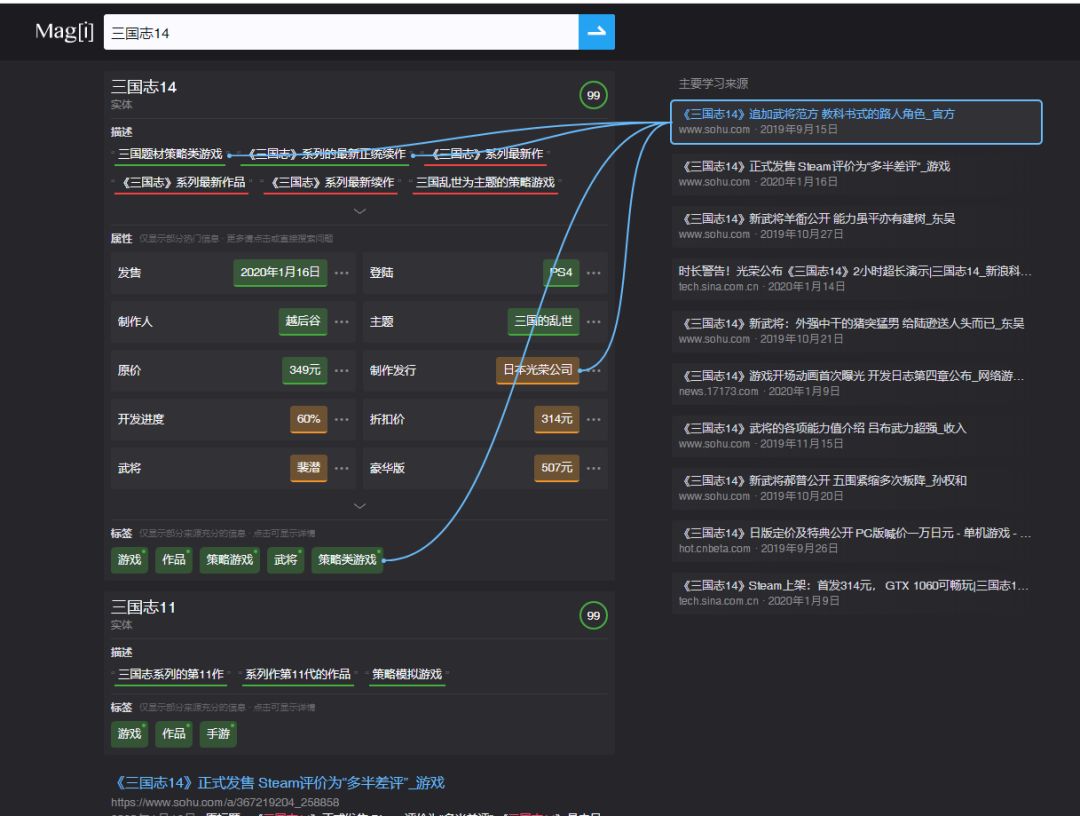Open the more dots beside PS4
Image resolution: width=1080 pixels, height=816 pixels.
click(x=594, y=273)
